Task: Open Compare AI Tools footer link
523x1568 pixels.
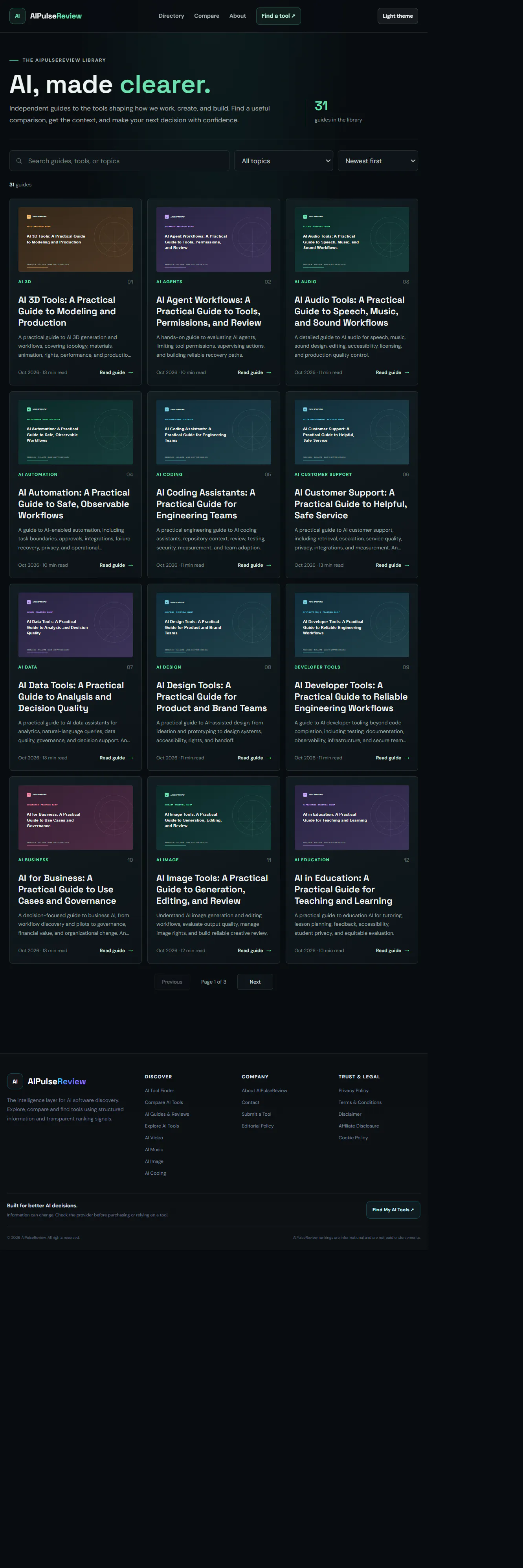Action: point(163,1102)
